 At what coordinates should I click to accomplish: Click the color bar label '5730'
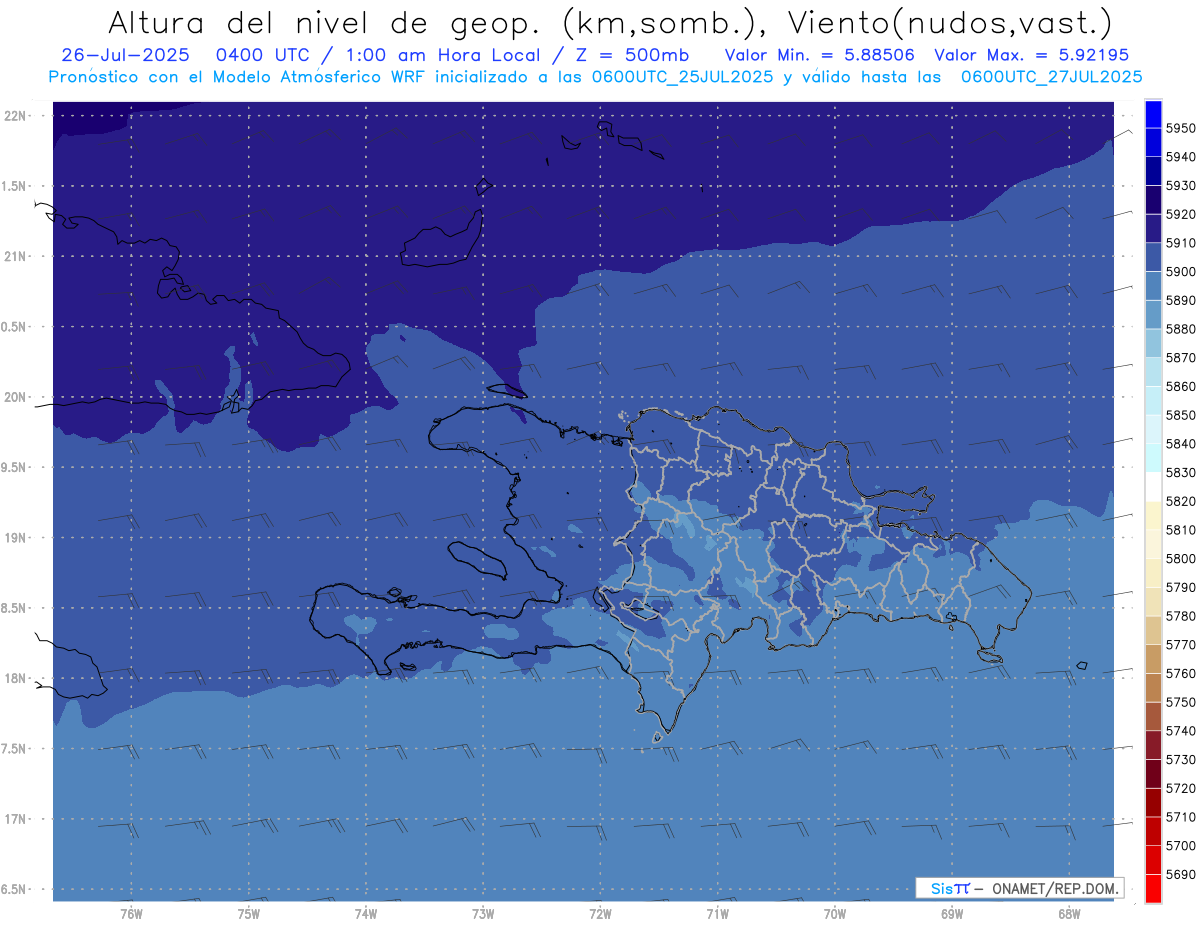(x=1181, y=760)
